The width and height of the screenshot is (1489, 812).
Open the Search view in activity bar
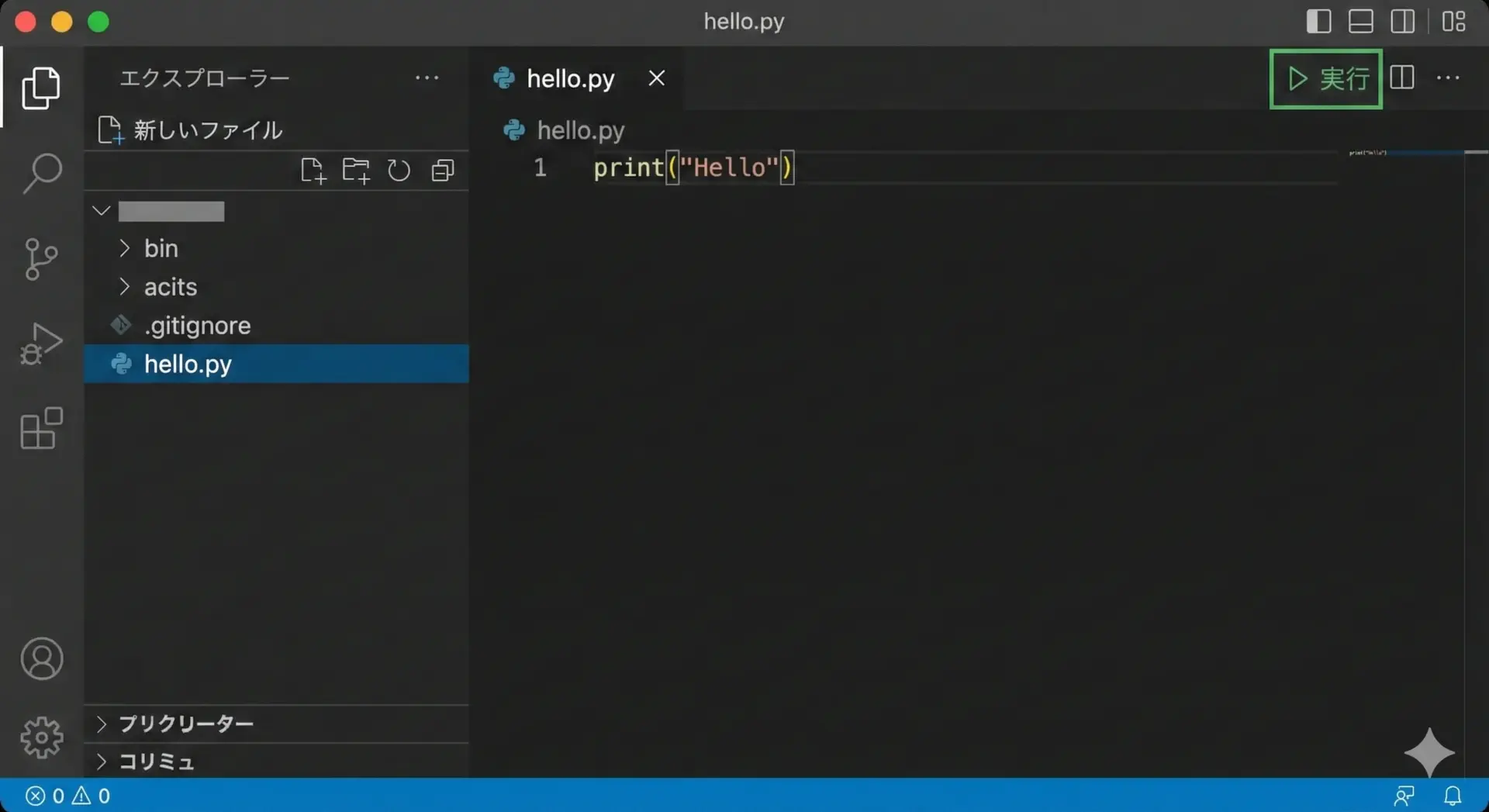[x=42, y=172]
